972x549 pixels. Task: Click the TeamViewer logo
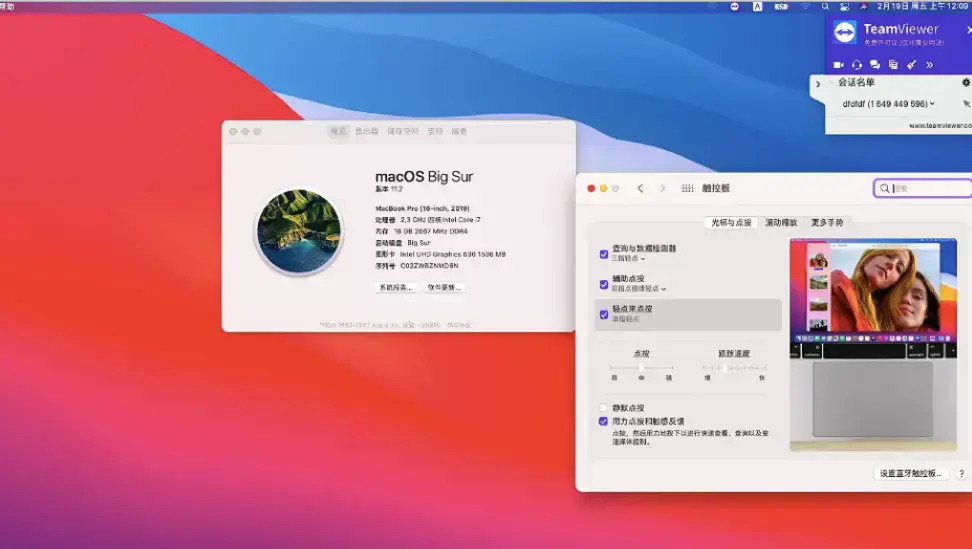click(844, 32)
